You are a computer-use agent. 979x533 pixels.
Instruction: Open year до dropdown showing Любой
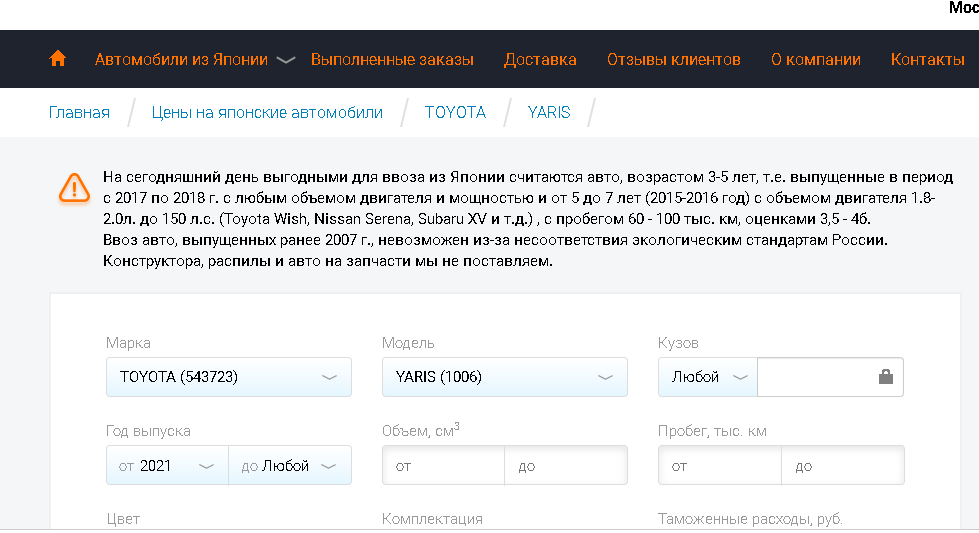pyautogui.click(x=290, y=466)
